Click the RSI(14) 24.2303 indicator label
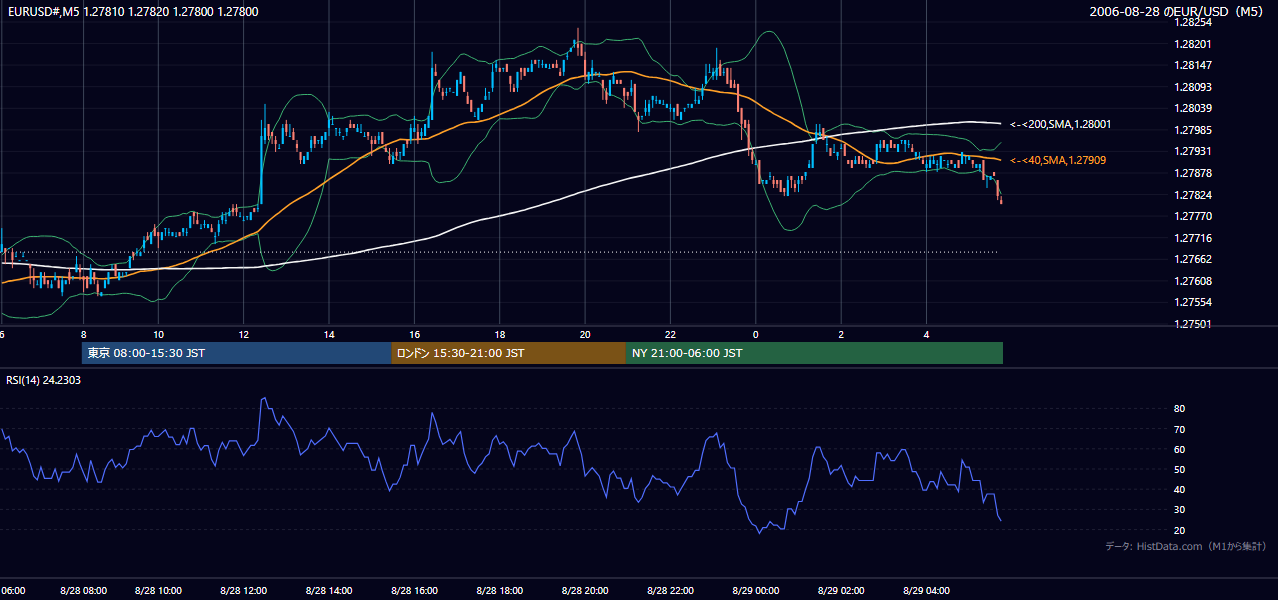The width and height of the screenshot is (1278, 600). pyautogui.click(x=44, y=380)
